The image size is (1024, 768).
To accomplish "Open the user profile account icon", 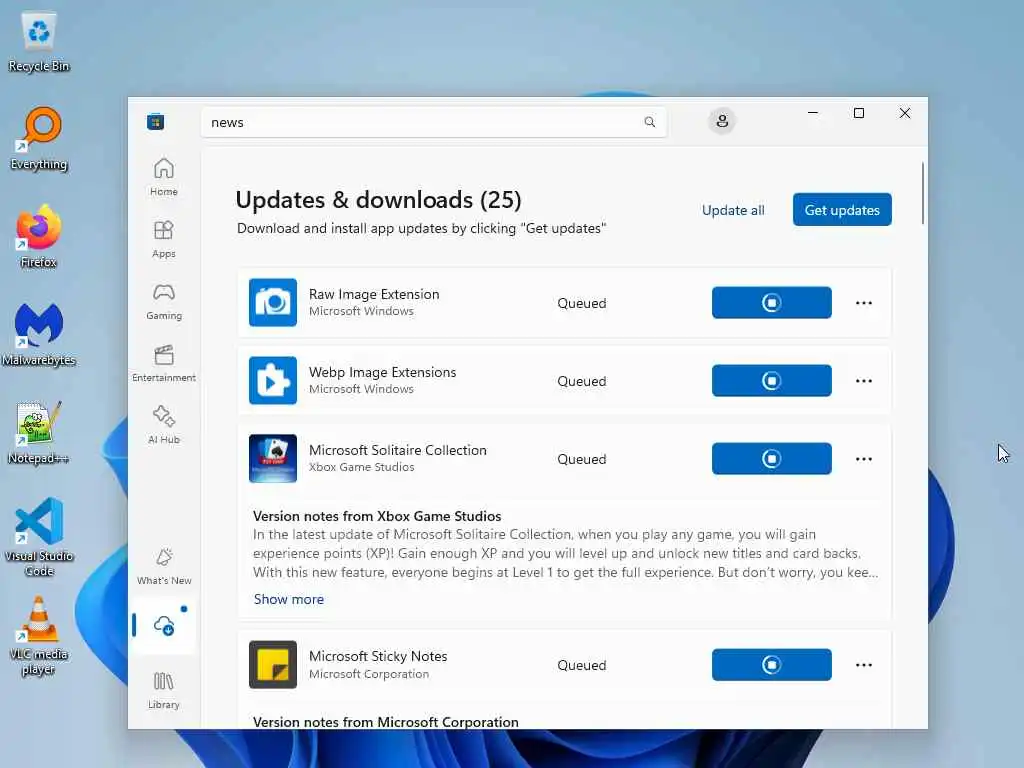I will coord(722,121).
